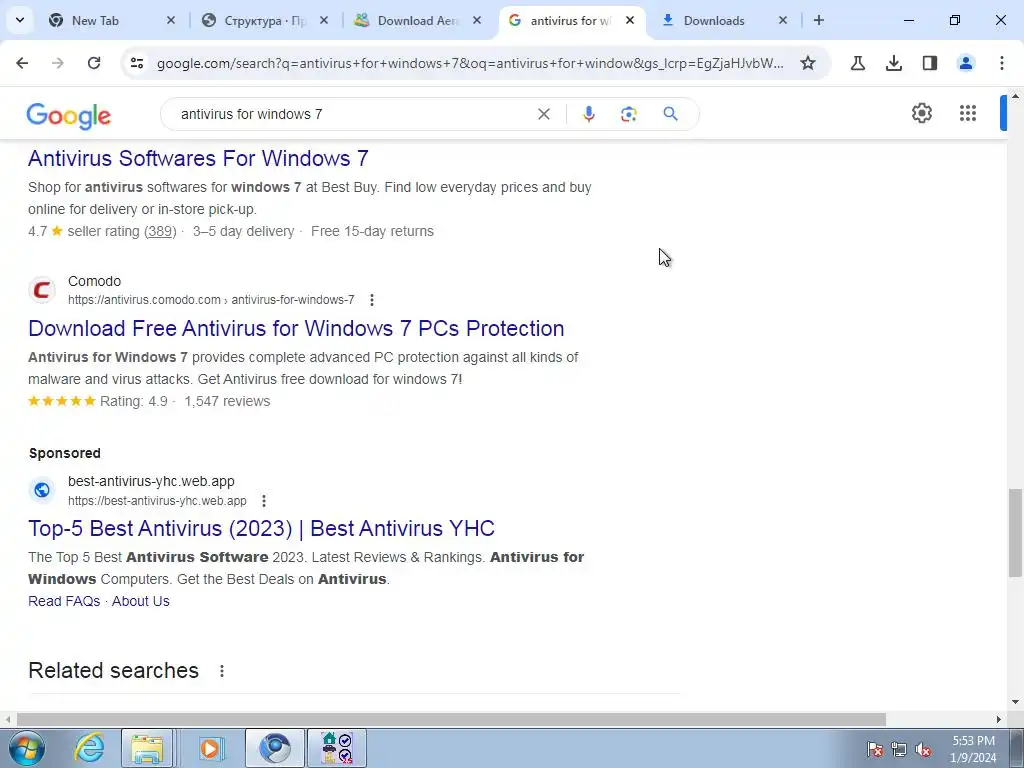Go forward to next page

pos(58,63)
